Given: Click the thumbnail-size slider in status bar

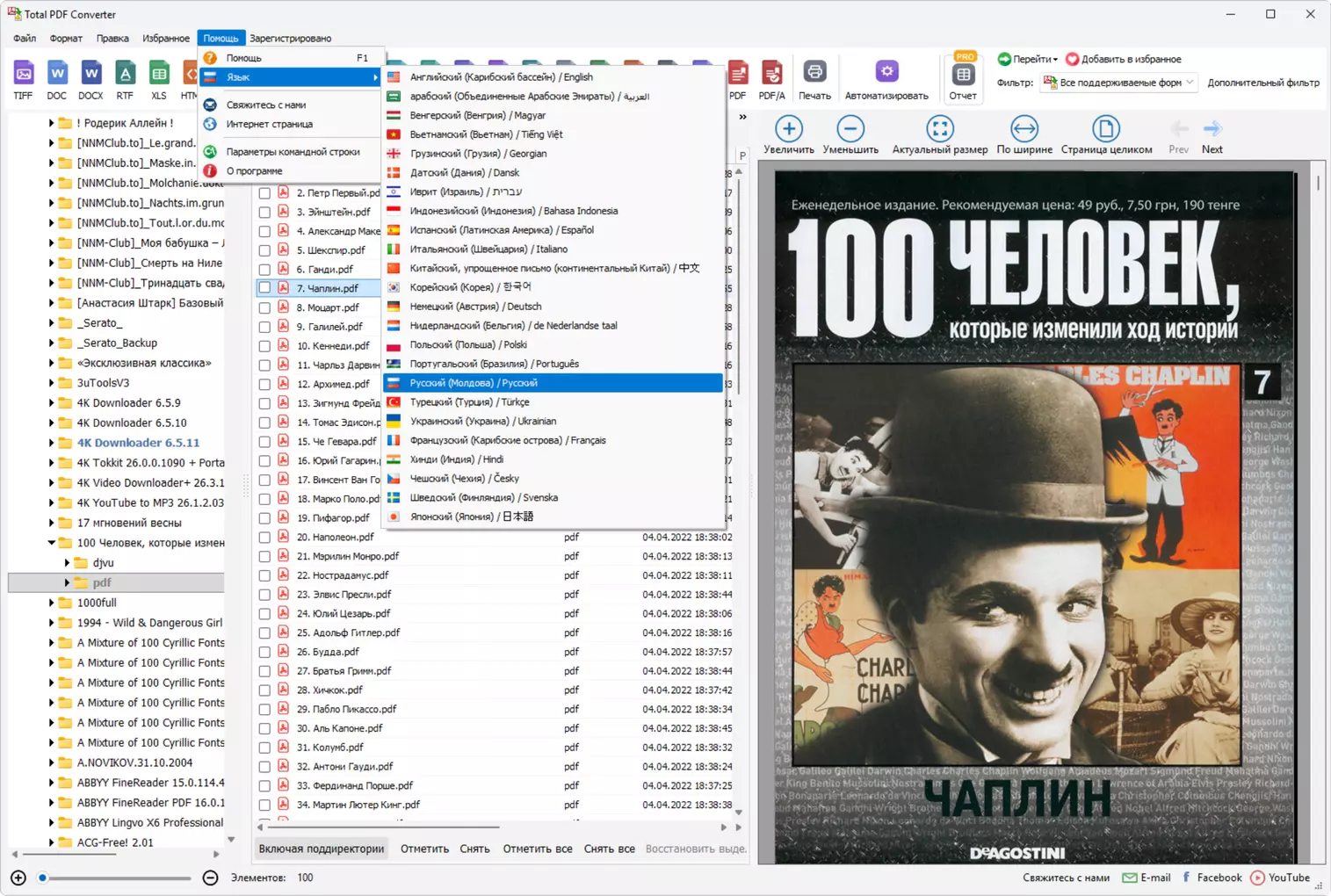Looking at the screenshot, I should point(115,878).
